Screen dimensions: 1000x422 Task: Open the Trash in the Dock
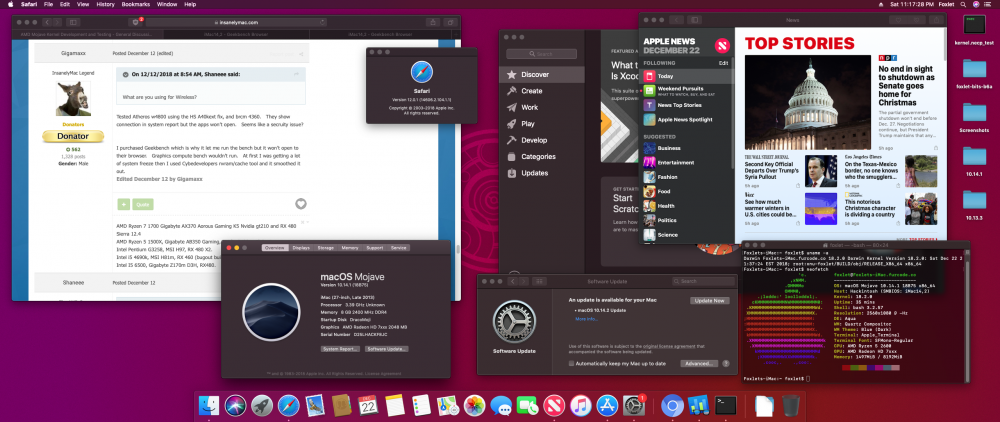(x=791, y=405)
